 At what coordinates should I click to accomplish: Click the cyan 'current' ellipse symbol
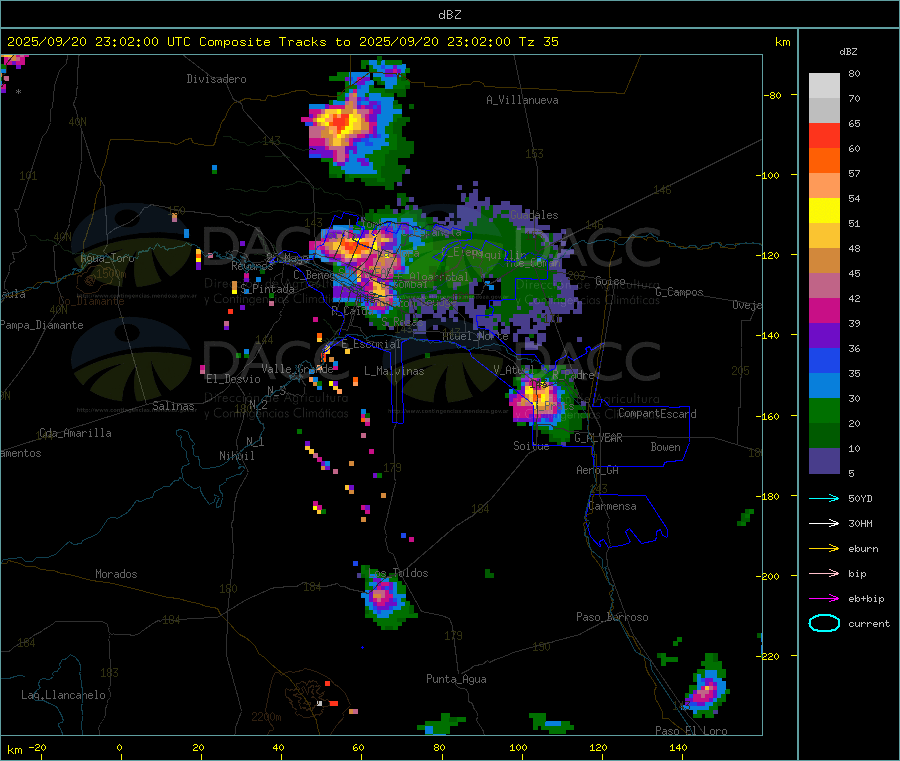click(824, 623)
